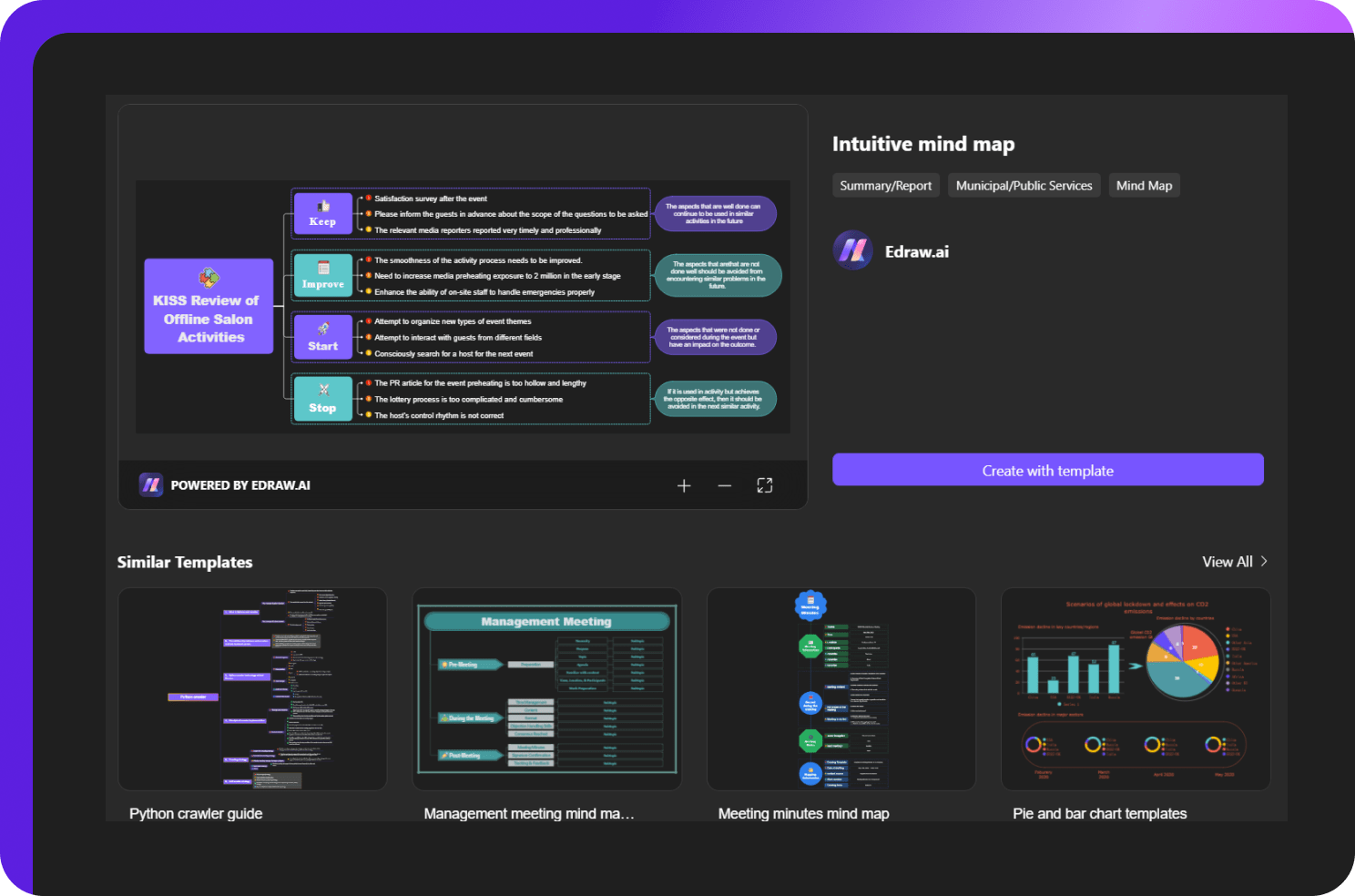1355x896 pixels.
Task: Open the Python crawler guide thumbnail
Action: click(252, 689)
